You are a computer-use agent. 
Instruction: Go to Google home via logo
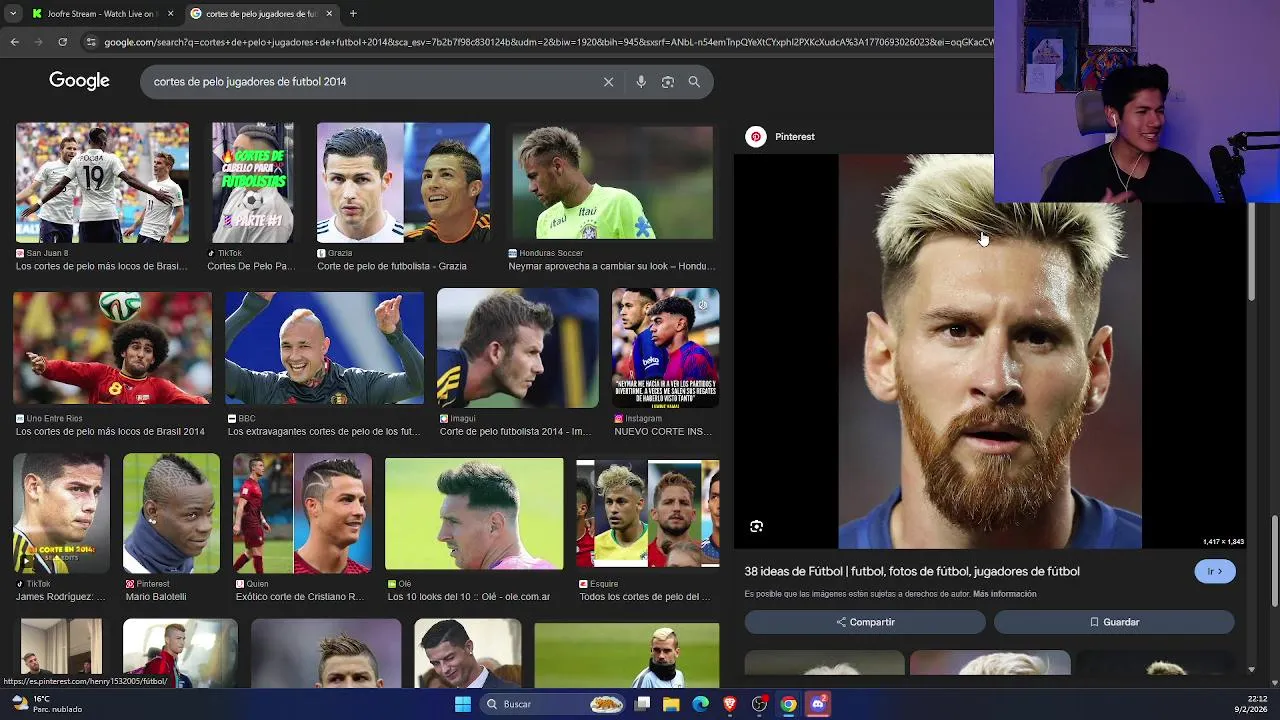(x=79, y=81)
